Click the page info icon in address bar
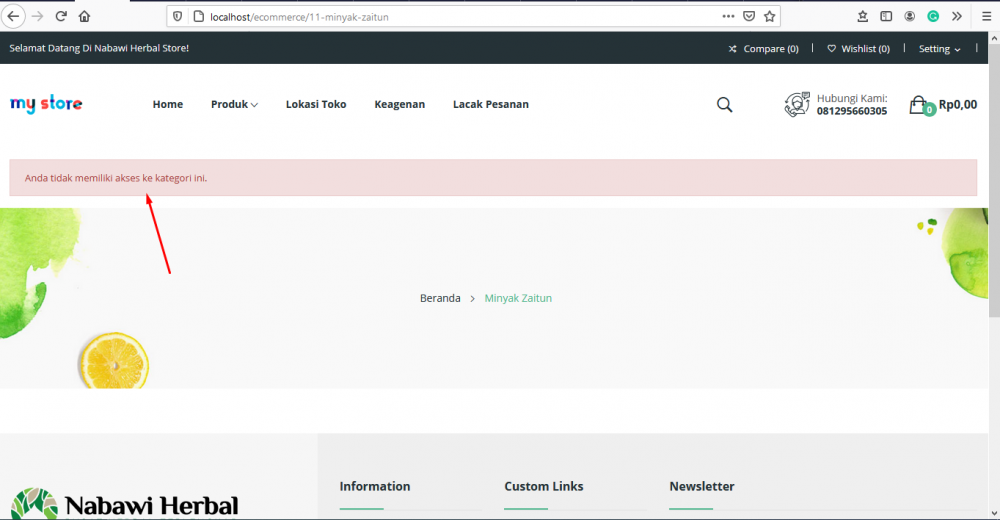 tap(198, 17)
